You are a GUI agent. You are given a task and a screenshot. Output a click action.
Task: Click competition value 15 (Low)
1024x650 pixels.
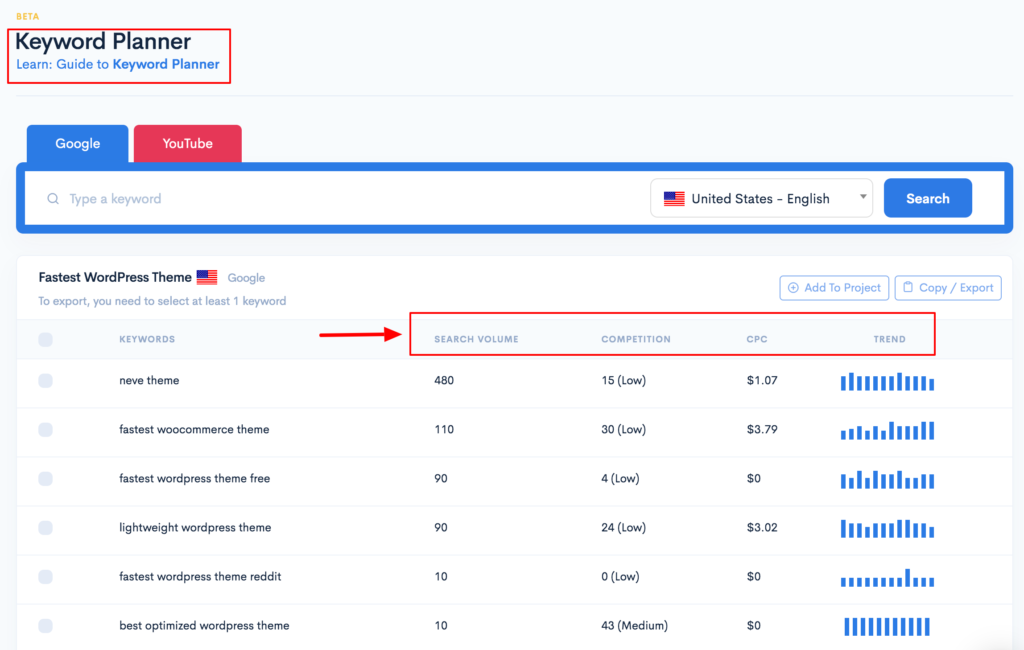tap(624, 380)
